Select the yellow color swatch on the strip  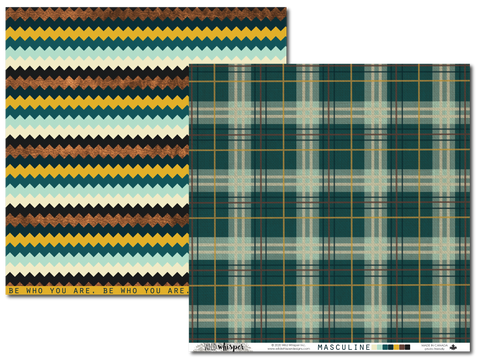click(396, 347)
